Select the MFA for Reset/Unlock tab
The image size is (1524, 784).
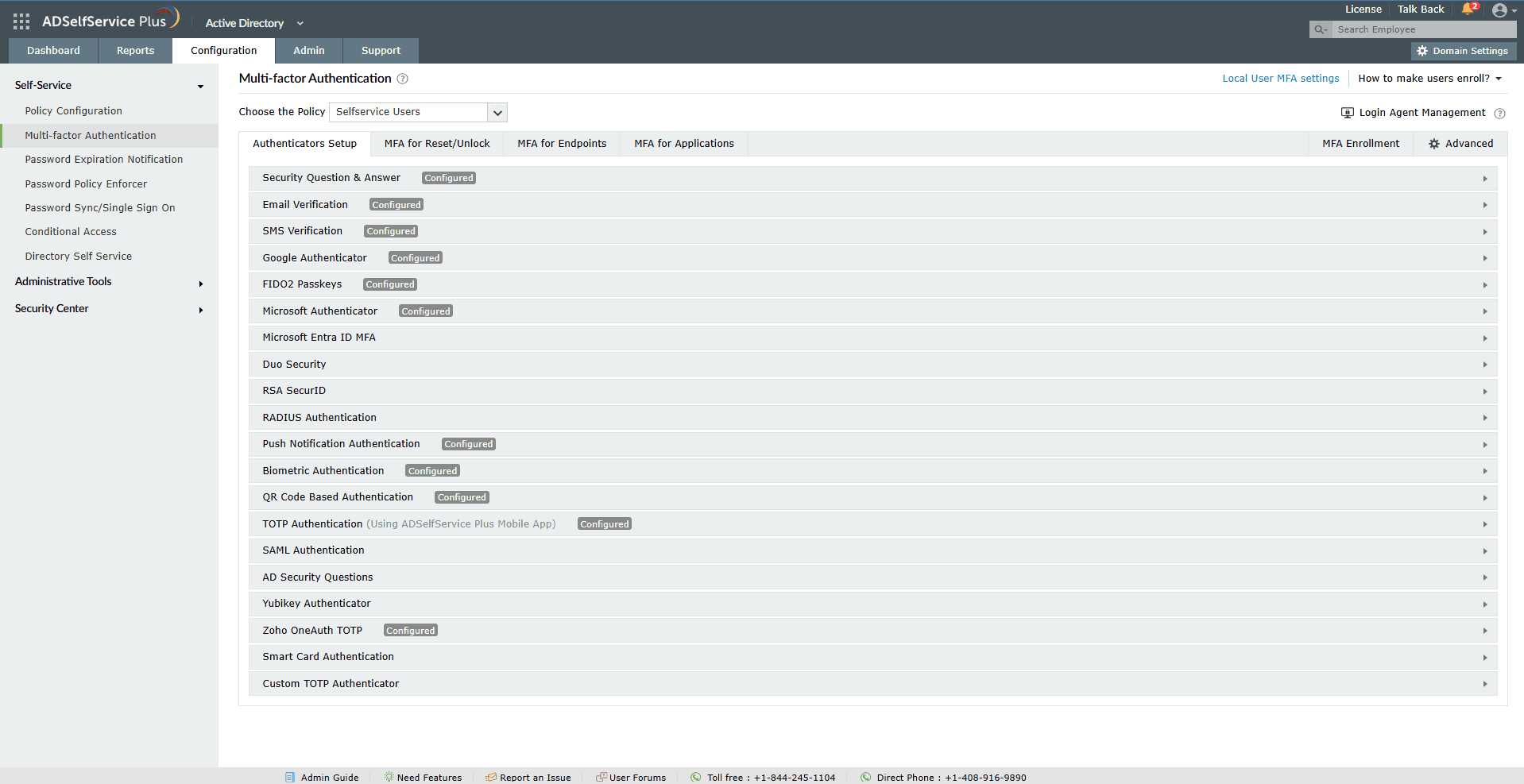tap(437, 144)
